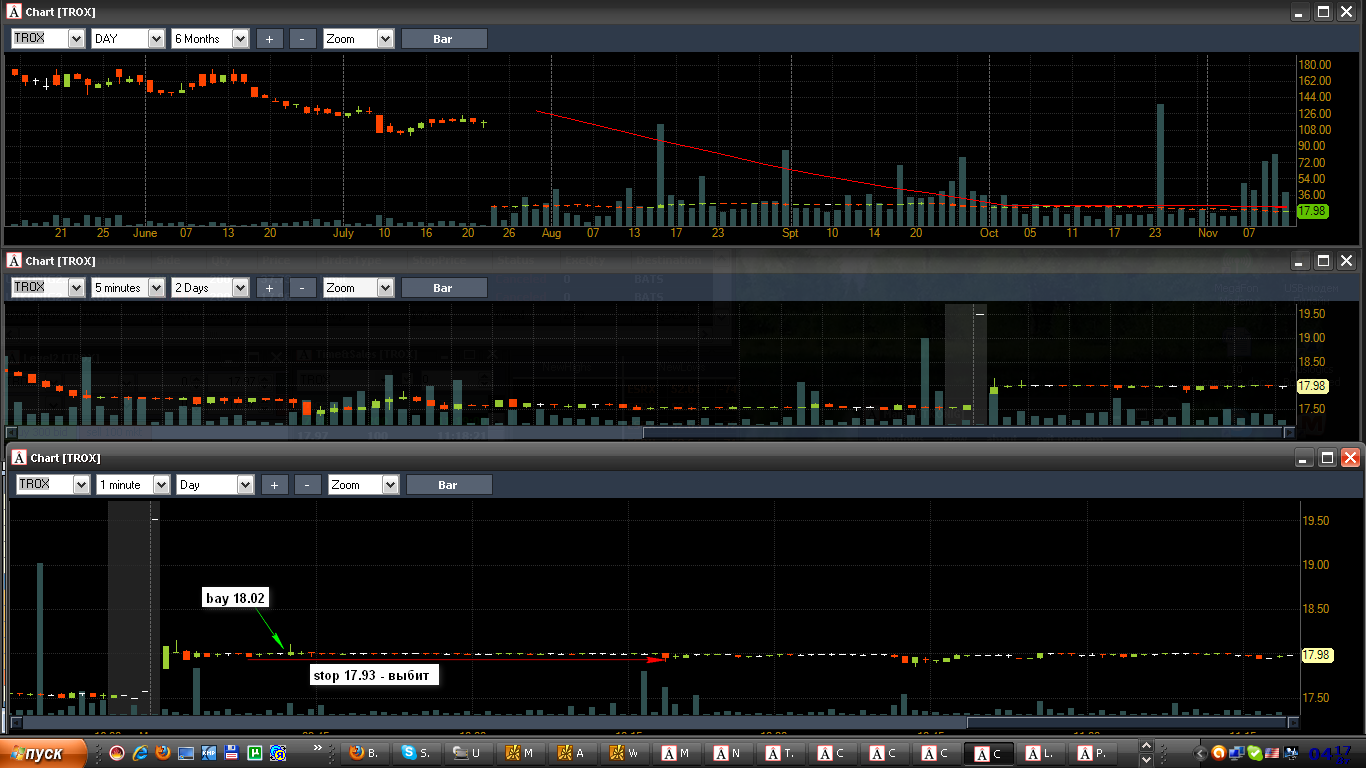Switch to taskbar item labeled U

pyautogui.click(x=467, y=754)
